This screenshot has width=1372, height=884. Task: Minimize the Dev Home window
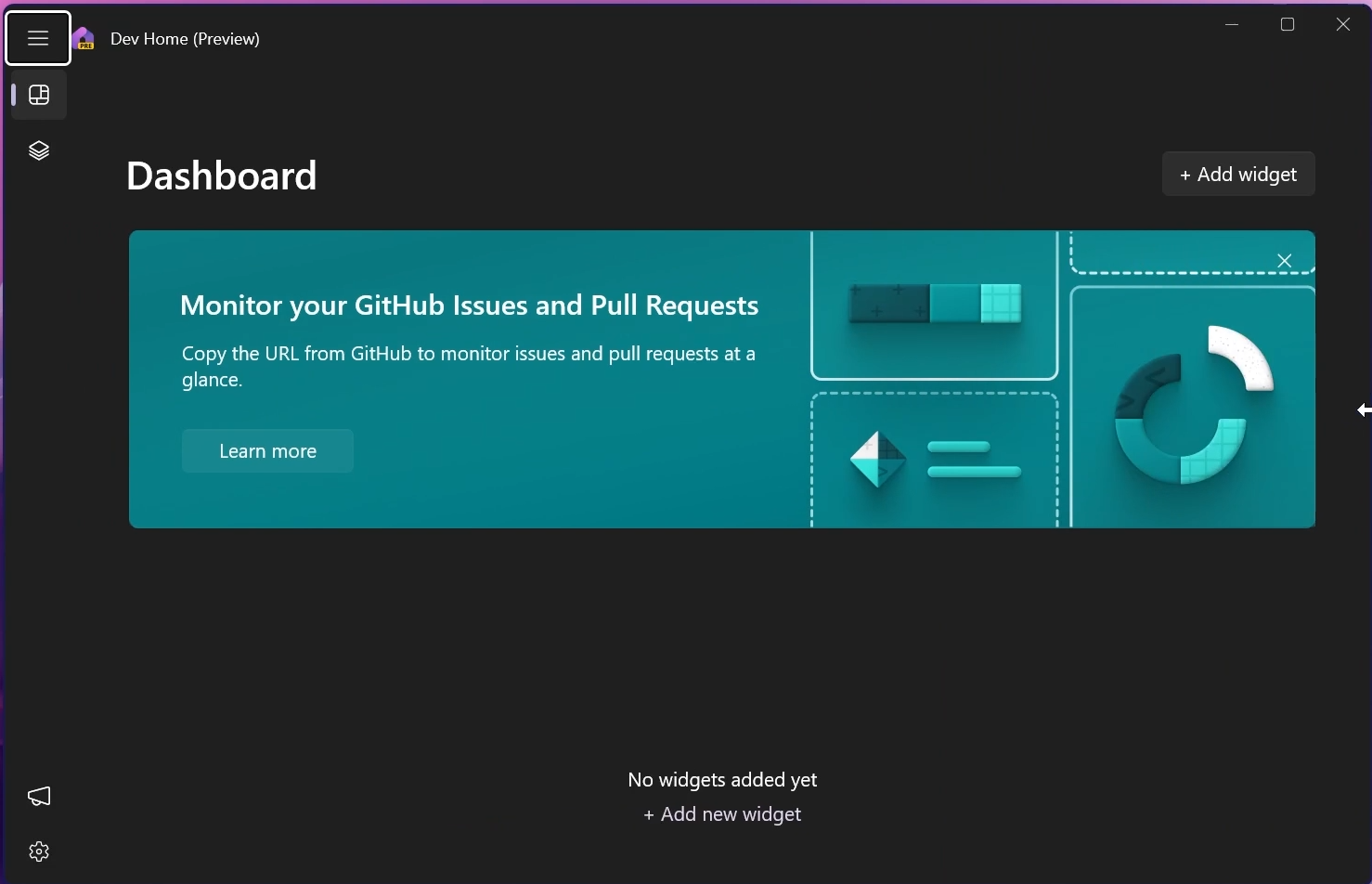pos(1232,25)
